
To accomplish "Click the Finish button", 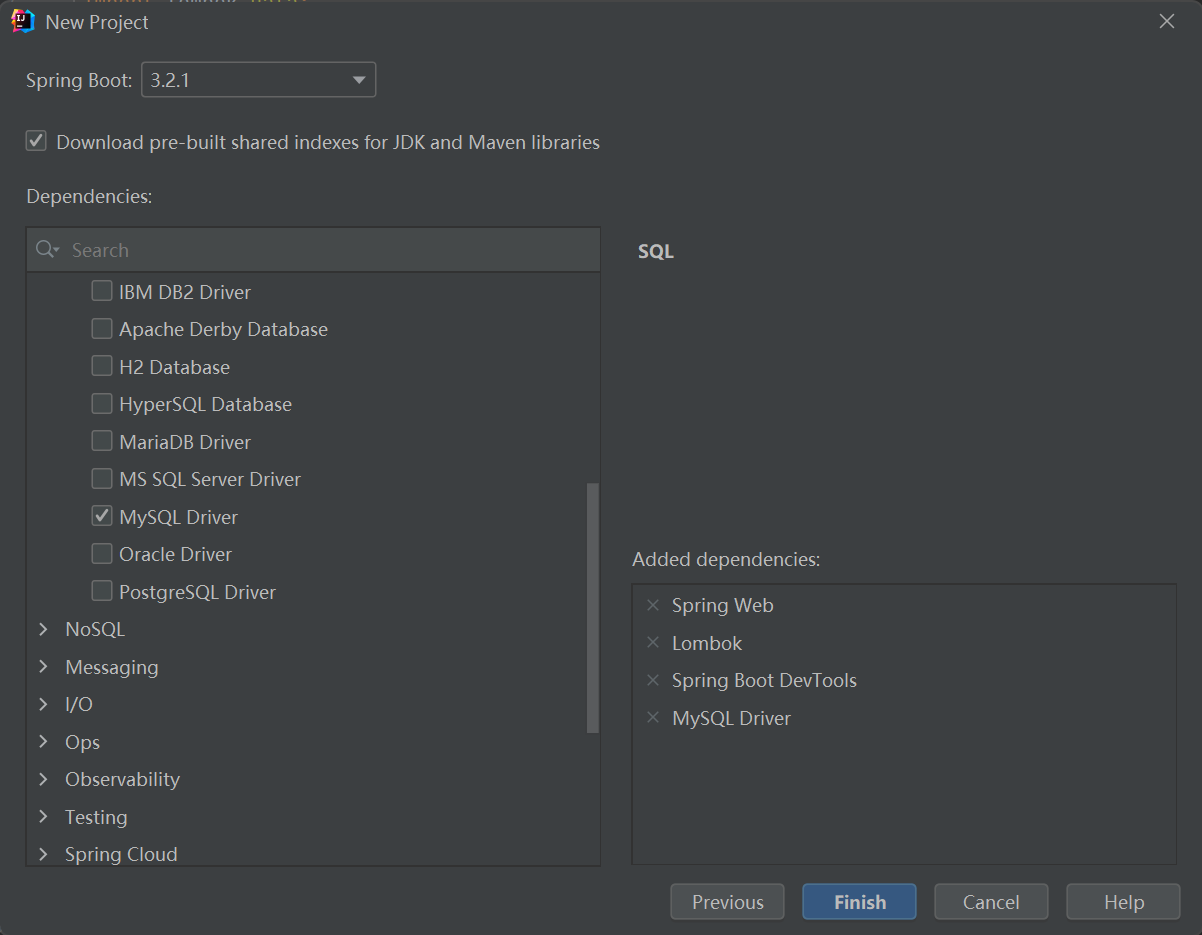I will (x=859, y=902).
